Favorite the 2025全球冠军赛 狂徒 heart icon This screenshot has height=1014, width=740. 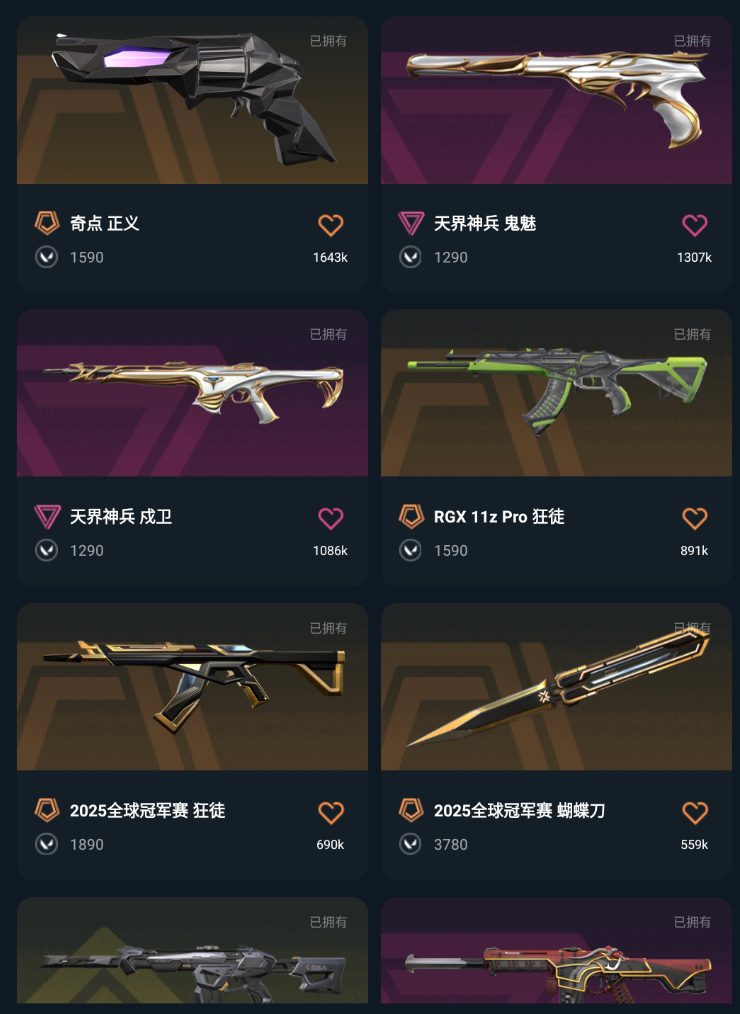coord(331,812)
